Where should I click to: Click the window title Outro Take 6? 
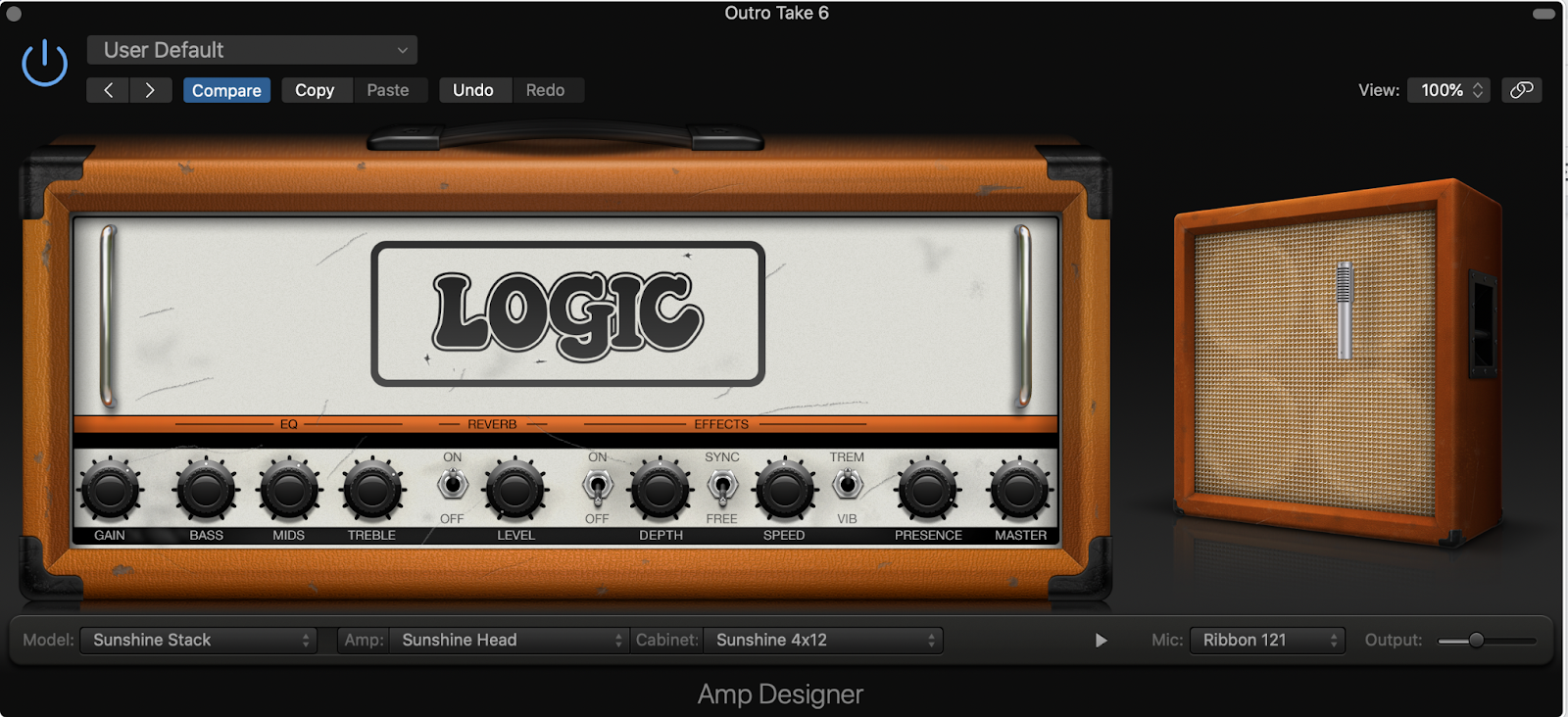click(x=776, y=13)
